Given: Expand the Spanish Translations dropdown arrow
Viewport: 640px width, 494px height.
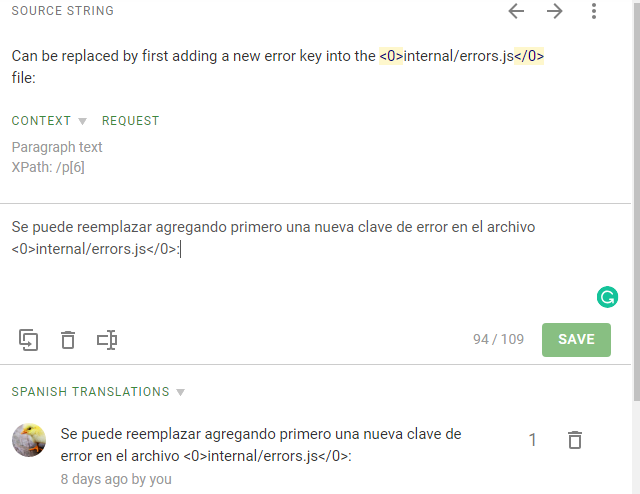Looking at the screenshot, I should (181, 392).
